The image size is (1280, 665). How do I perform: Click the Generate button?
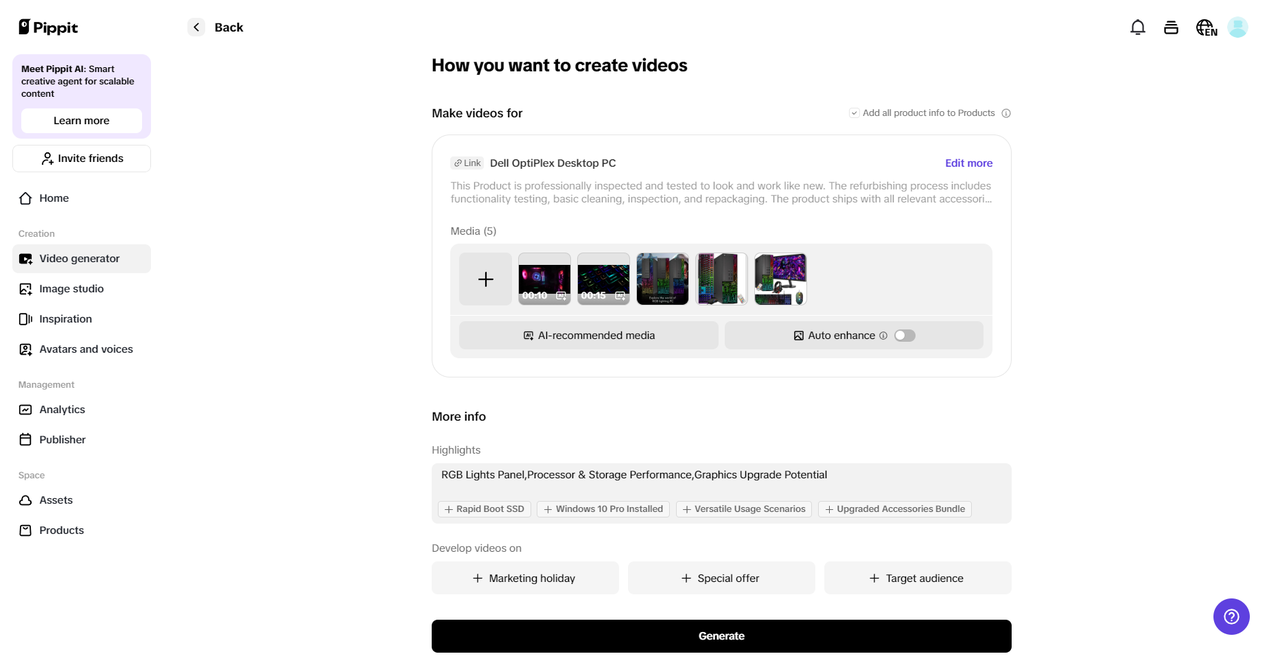[x=721, y=636]
